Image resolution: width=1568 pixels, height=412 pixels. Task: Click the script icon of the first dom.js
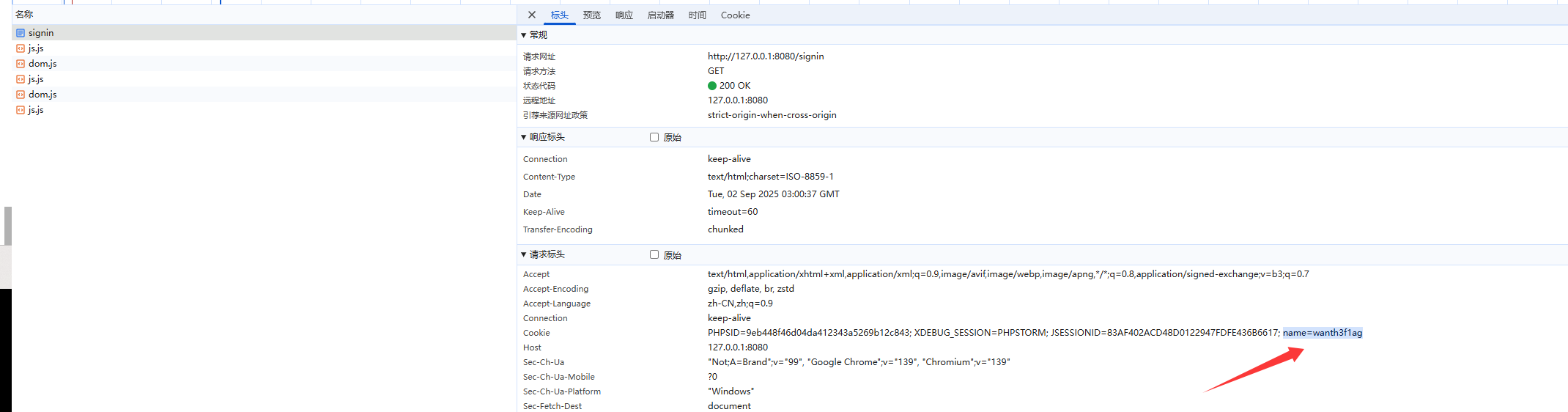[x=21, y=64]
